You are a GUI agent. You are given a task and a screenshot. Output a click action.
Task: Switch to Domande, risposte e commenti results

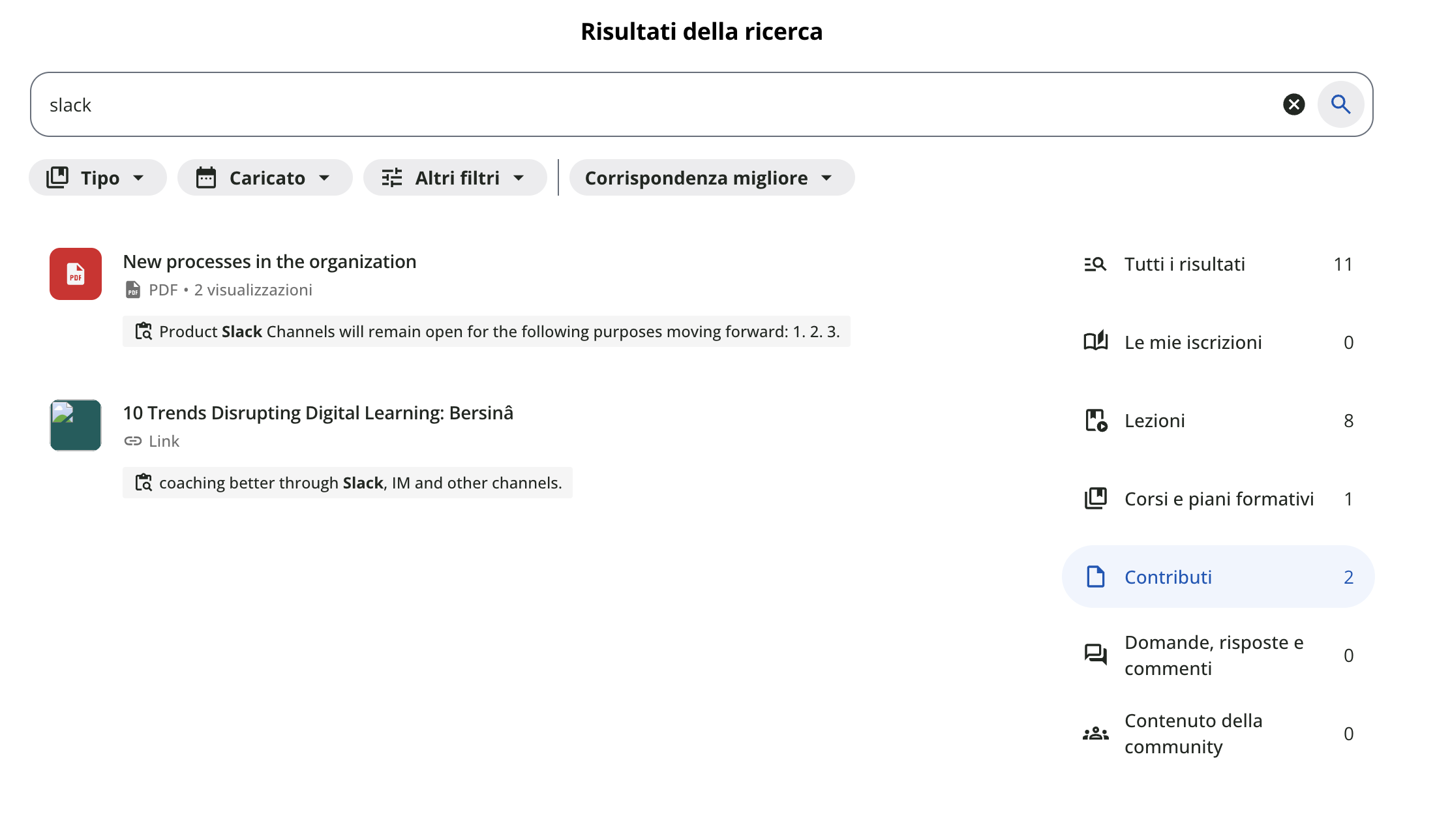(x=1213, y=655)
